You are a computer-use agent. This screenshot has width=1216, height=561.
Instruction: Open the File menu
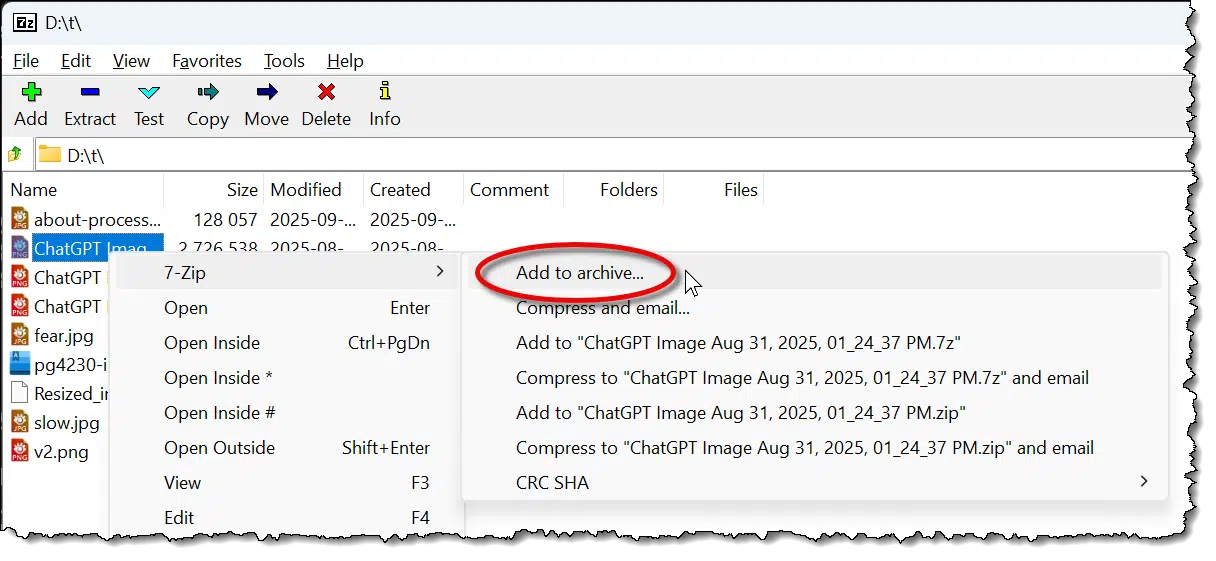[26, 61]
